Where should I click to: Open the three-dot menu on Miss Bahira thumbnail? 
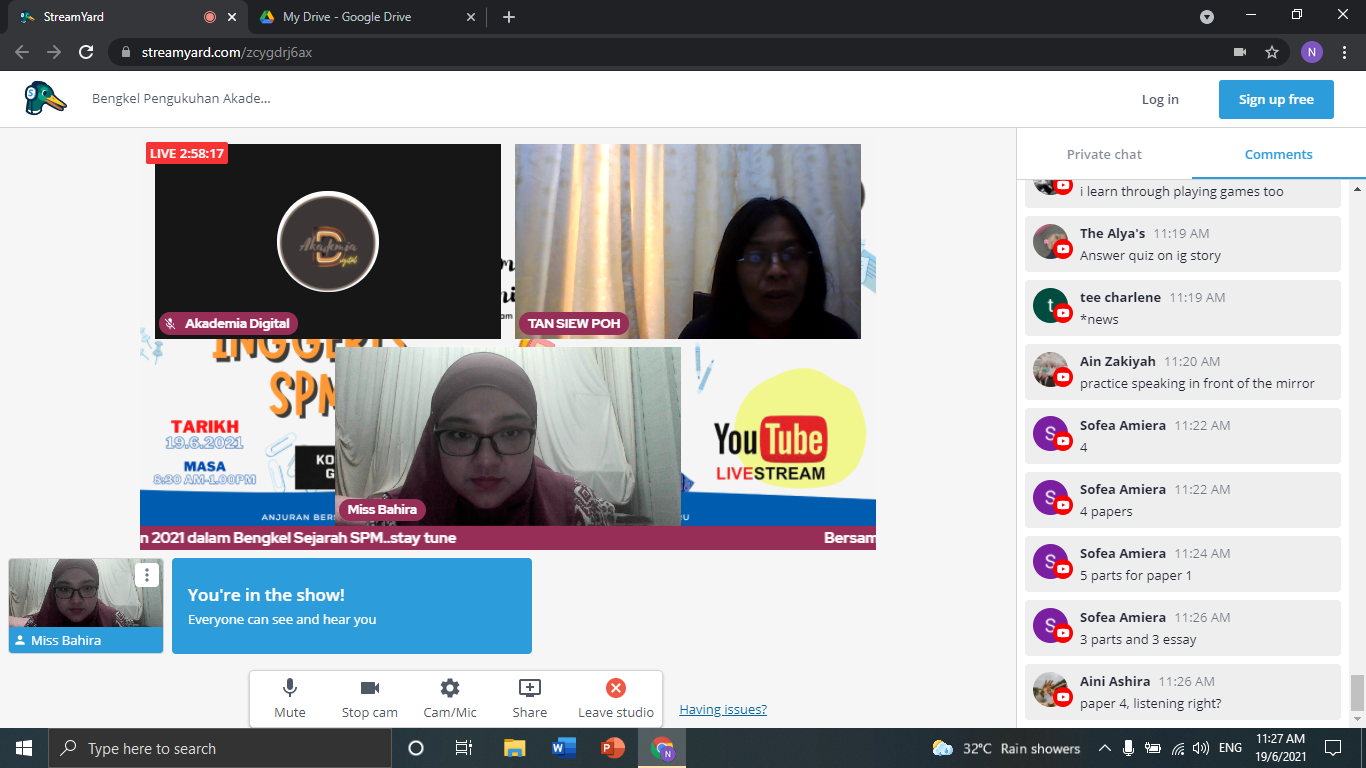[147, 575]
